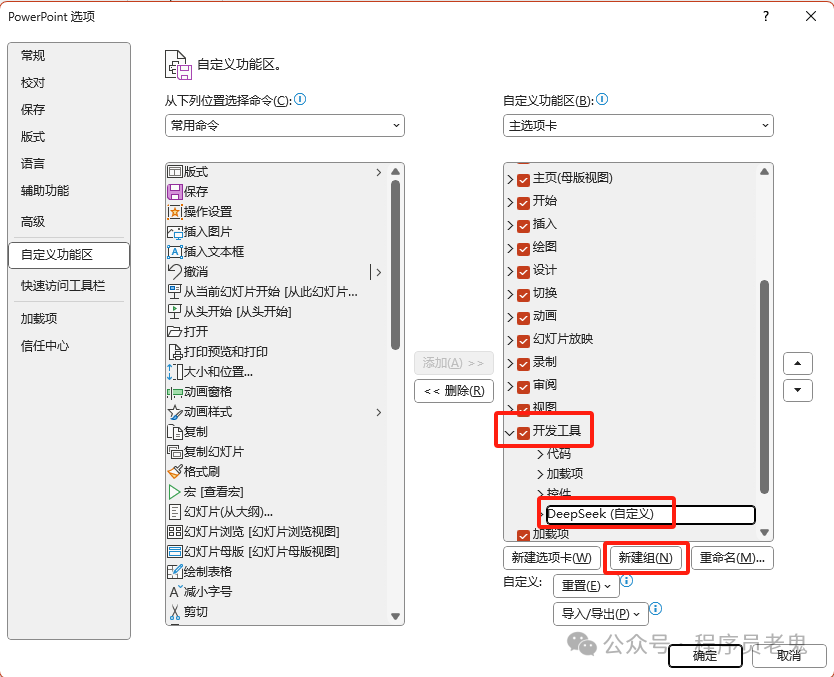Image resolution: width=834 pixels, height=677 pixels.
Task: Click the Macros (宏) play icon
Action: click(x=174, y=492)
